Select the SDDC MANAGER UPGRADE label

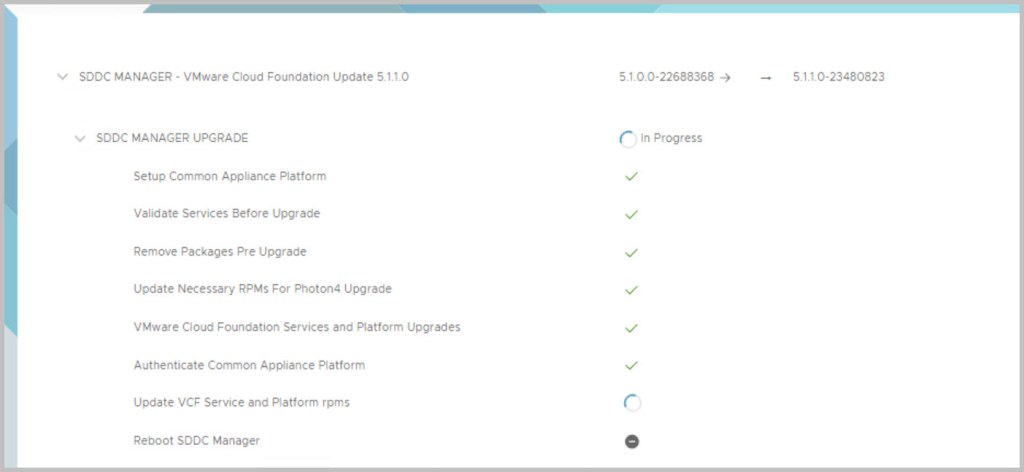tap(172, 138)
